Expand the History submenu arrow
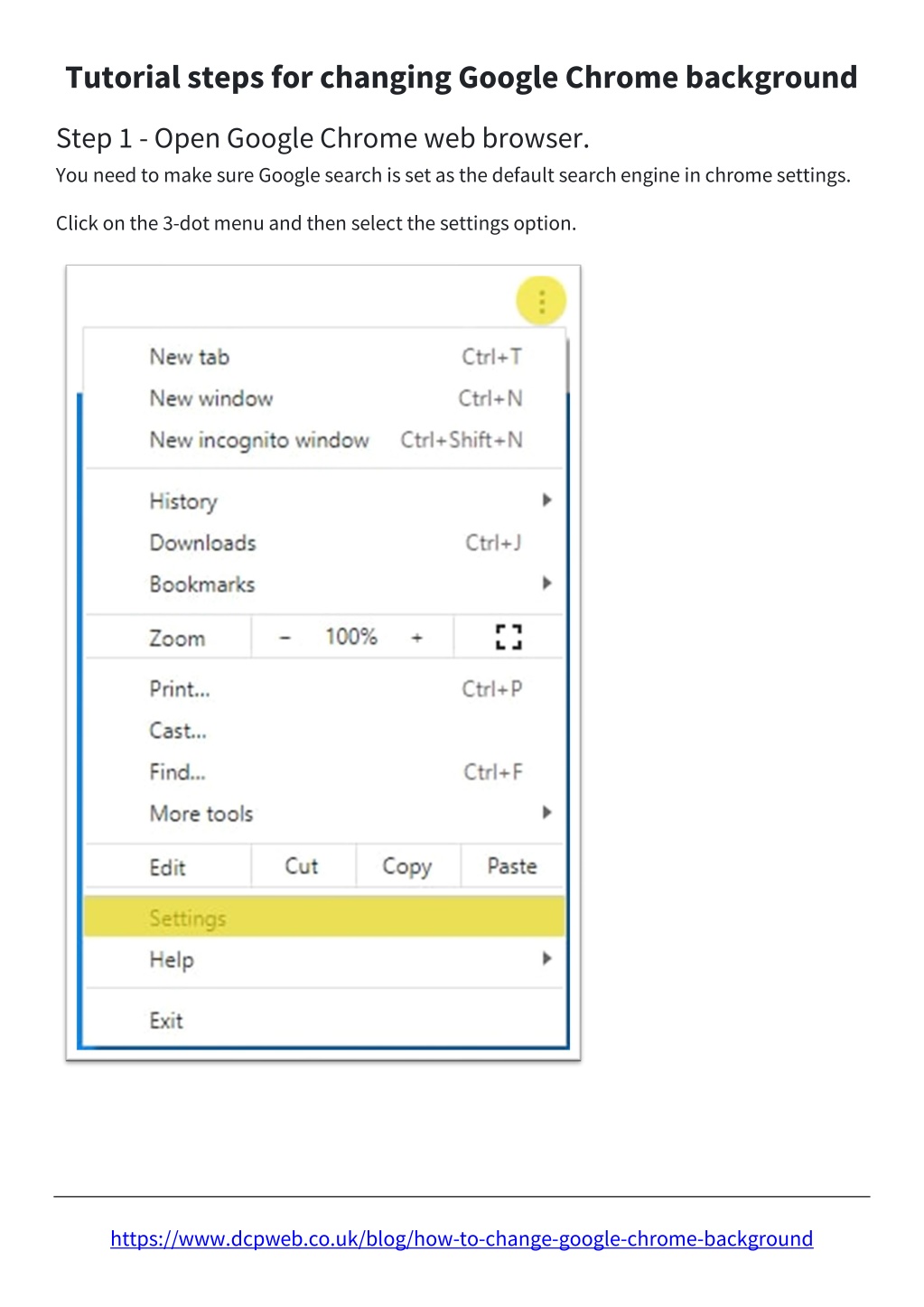The image size is (924, 1307). pos(546,500)
